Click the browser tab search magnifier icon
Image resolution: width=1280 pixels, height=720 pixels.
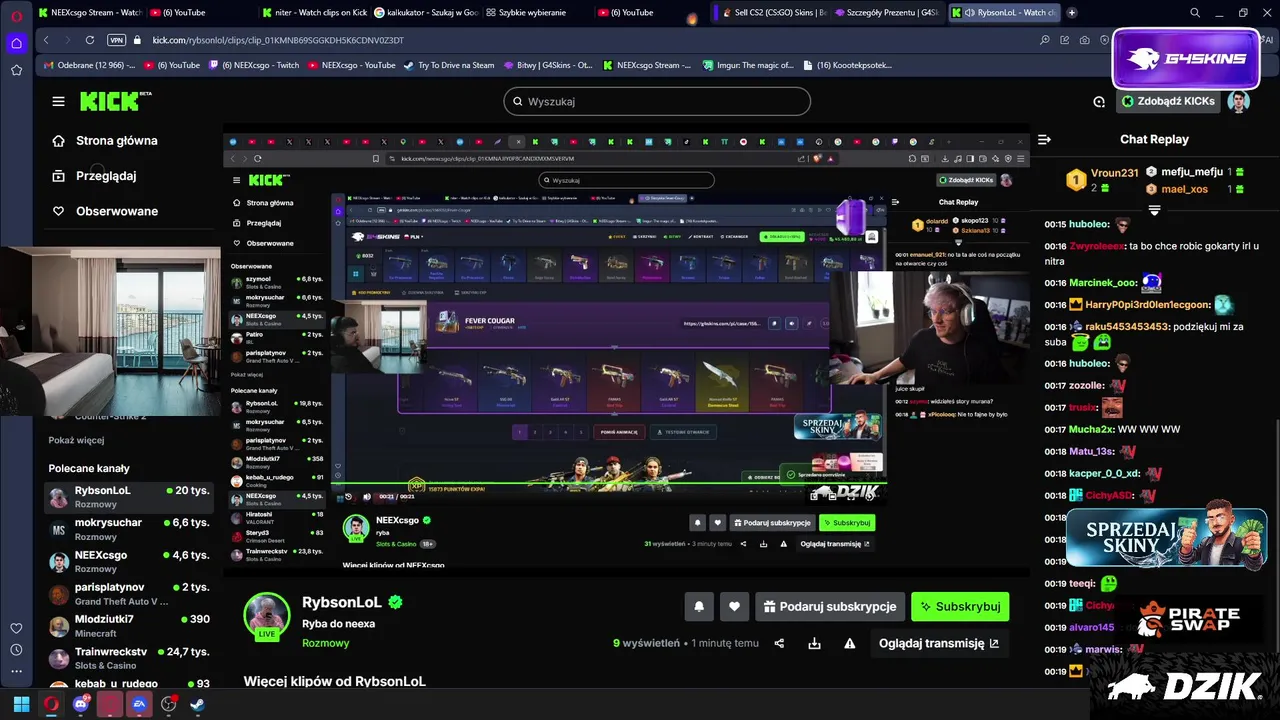1195,12
